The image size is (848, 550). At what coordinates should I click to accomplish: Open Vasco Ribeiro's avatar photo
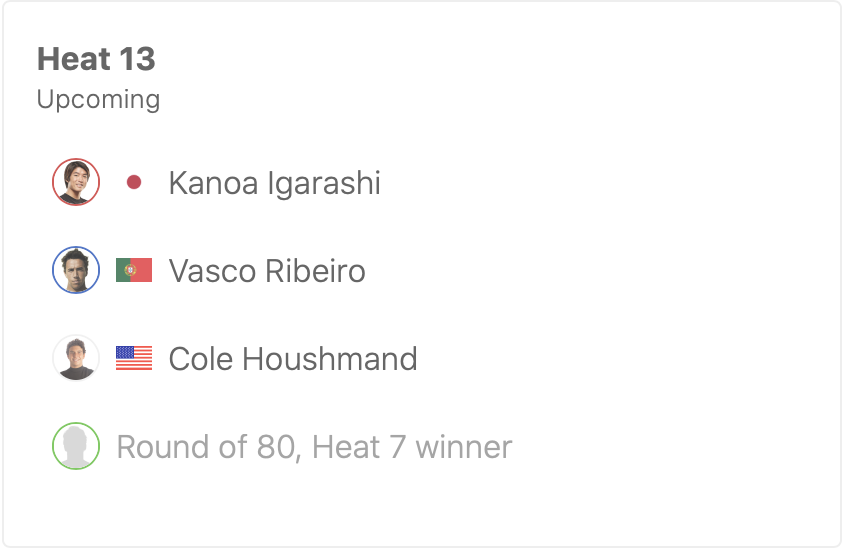pyautogui.click(x=76, y=270)
